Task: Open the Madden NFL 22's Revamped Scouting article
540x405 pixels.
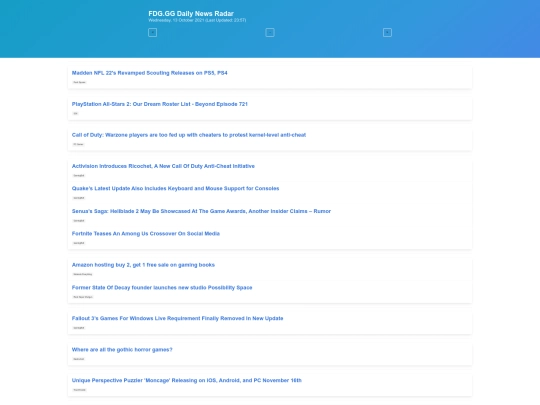Action: point(149,73)
